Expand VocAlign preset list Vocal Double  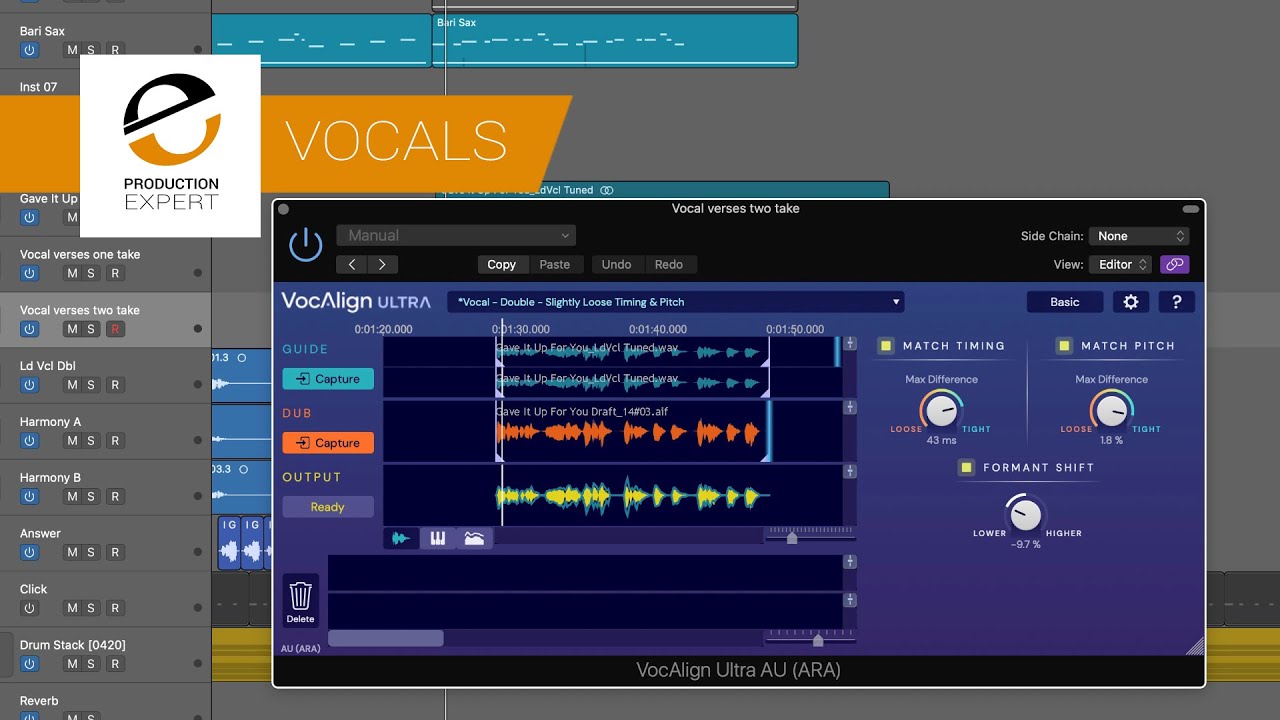[x=676, y=302]
